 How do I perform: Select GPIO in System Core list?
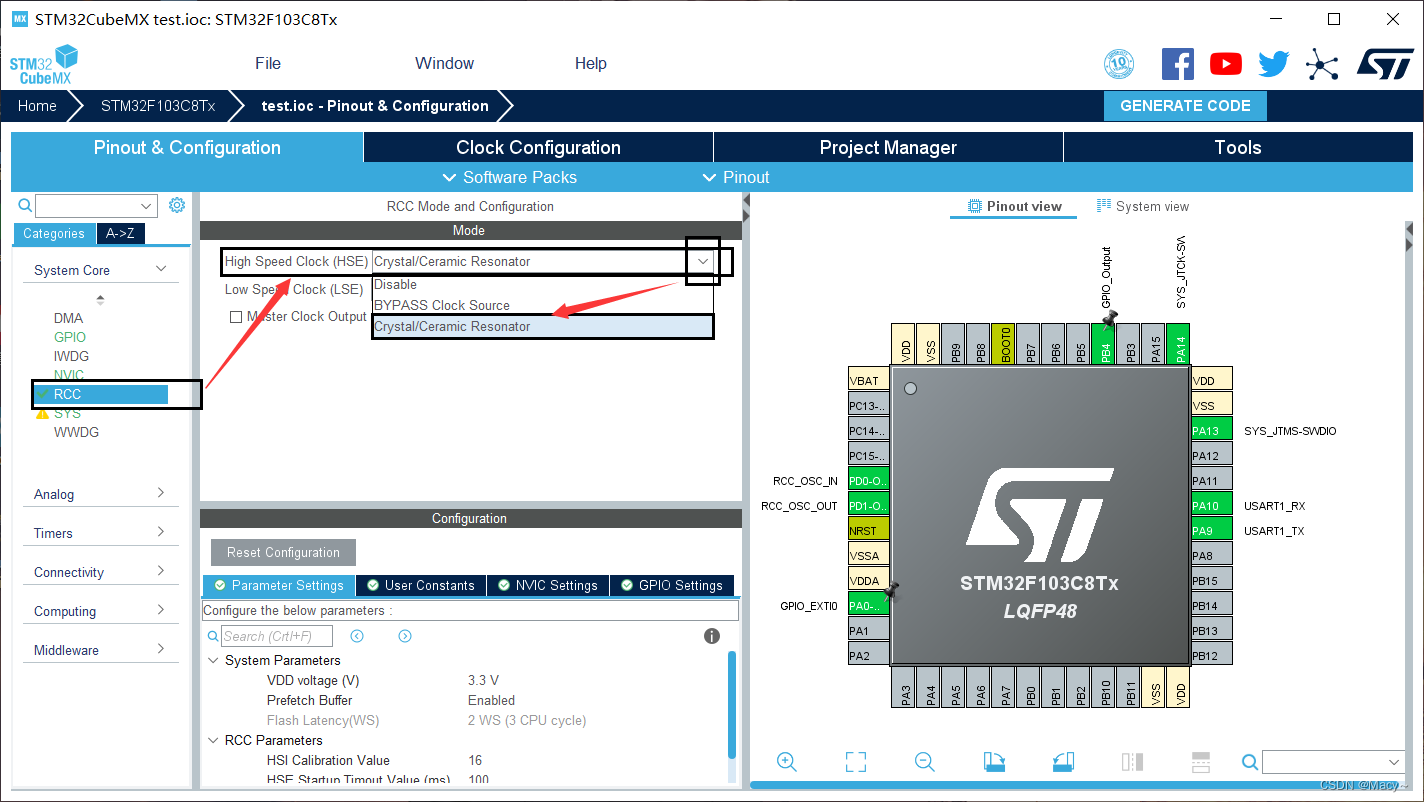pyautogui.click(x=70, y=337)
